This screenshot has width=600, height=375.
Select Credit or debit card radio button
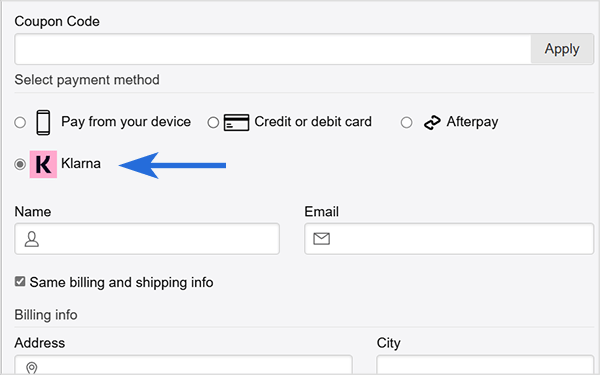pos(213,122)
